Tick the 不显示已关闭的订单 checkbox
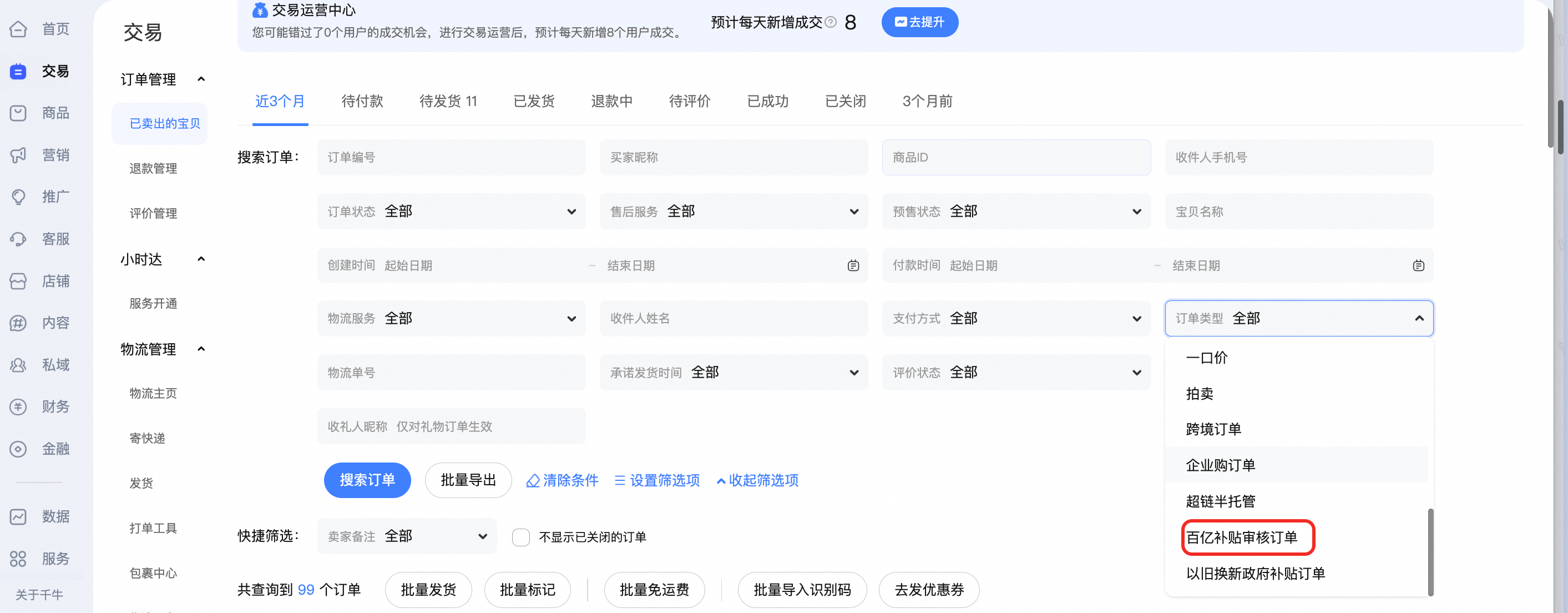 point(520,537)
